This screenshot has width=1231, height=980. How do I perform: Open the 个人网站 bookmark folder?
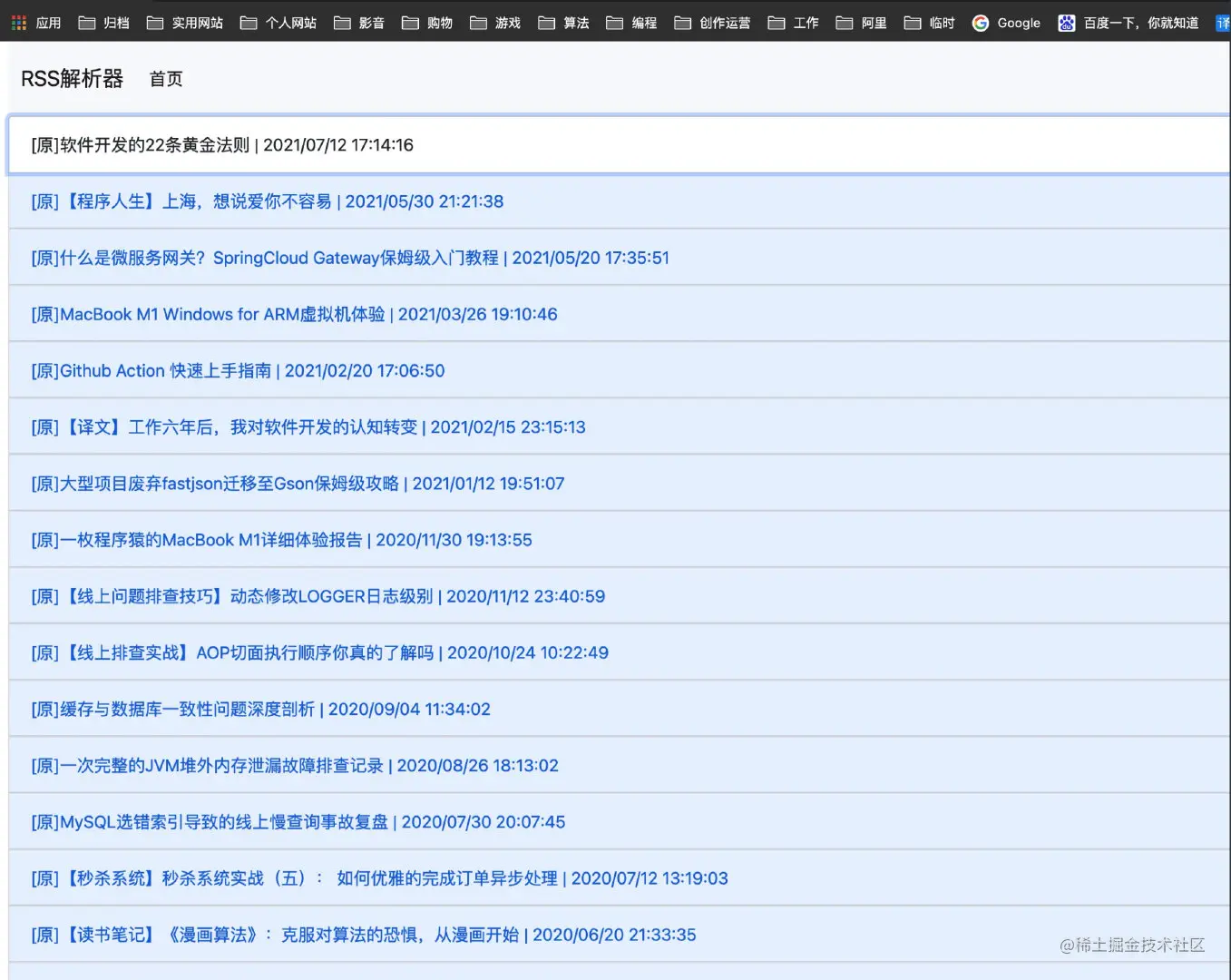tap(278, 23)
